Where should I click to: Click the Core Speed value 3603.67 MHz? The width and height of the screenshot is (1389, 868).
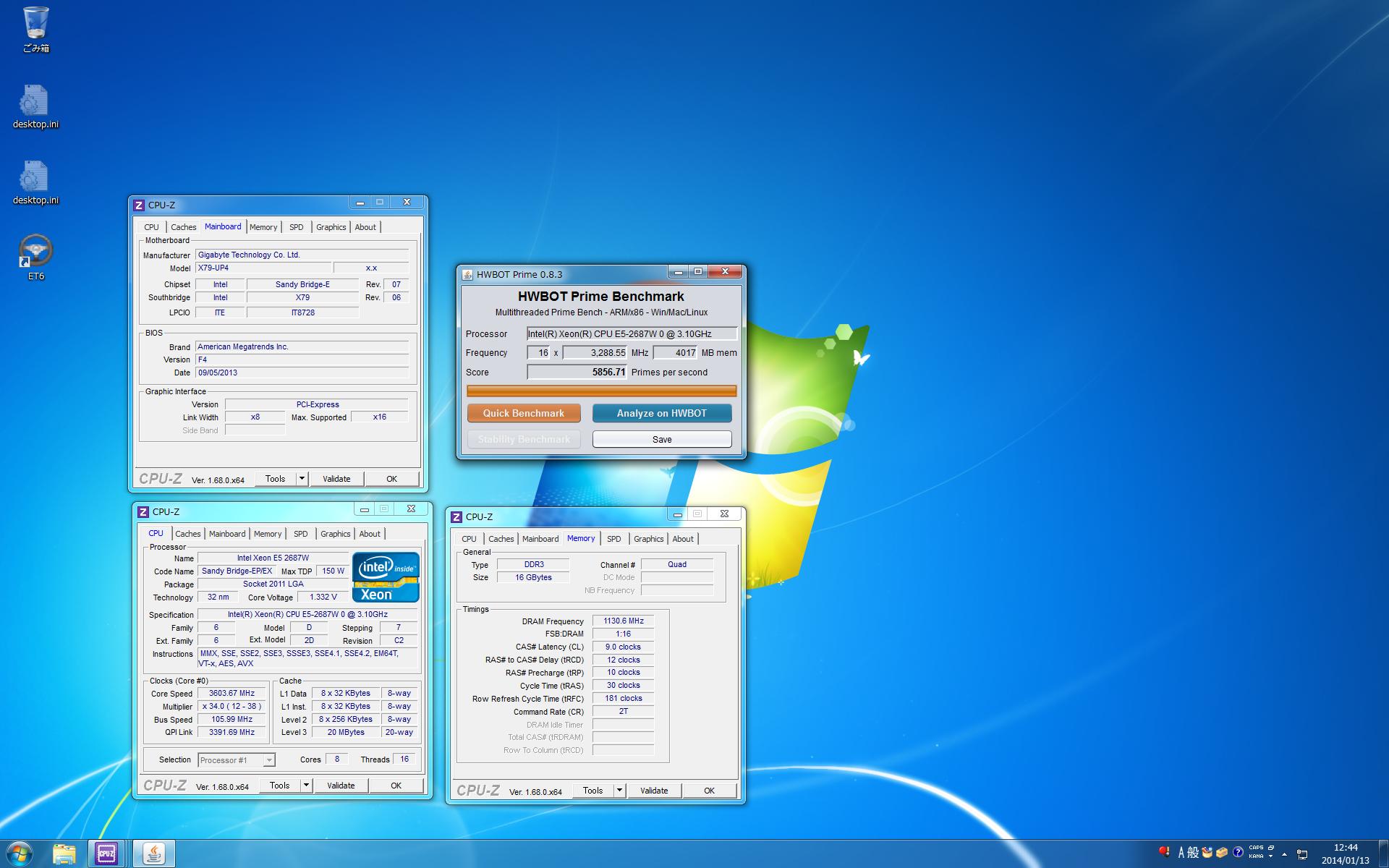(231, 694)
